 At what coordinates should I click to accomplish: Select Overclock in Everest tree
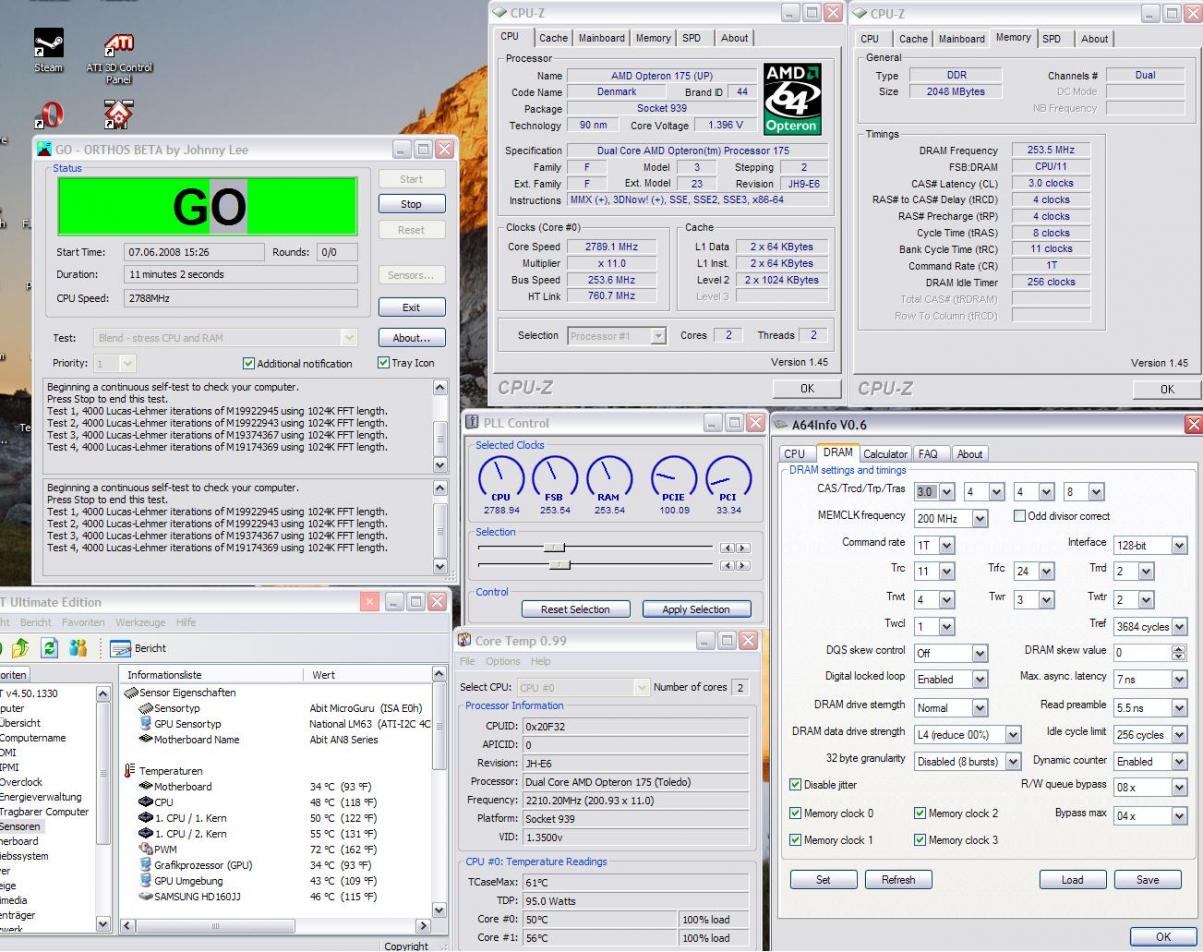click(20, 782)
